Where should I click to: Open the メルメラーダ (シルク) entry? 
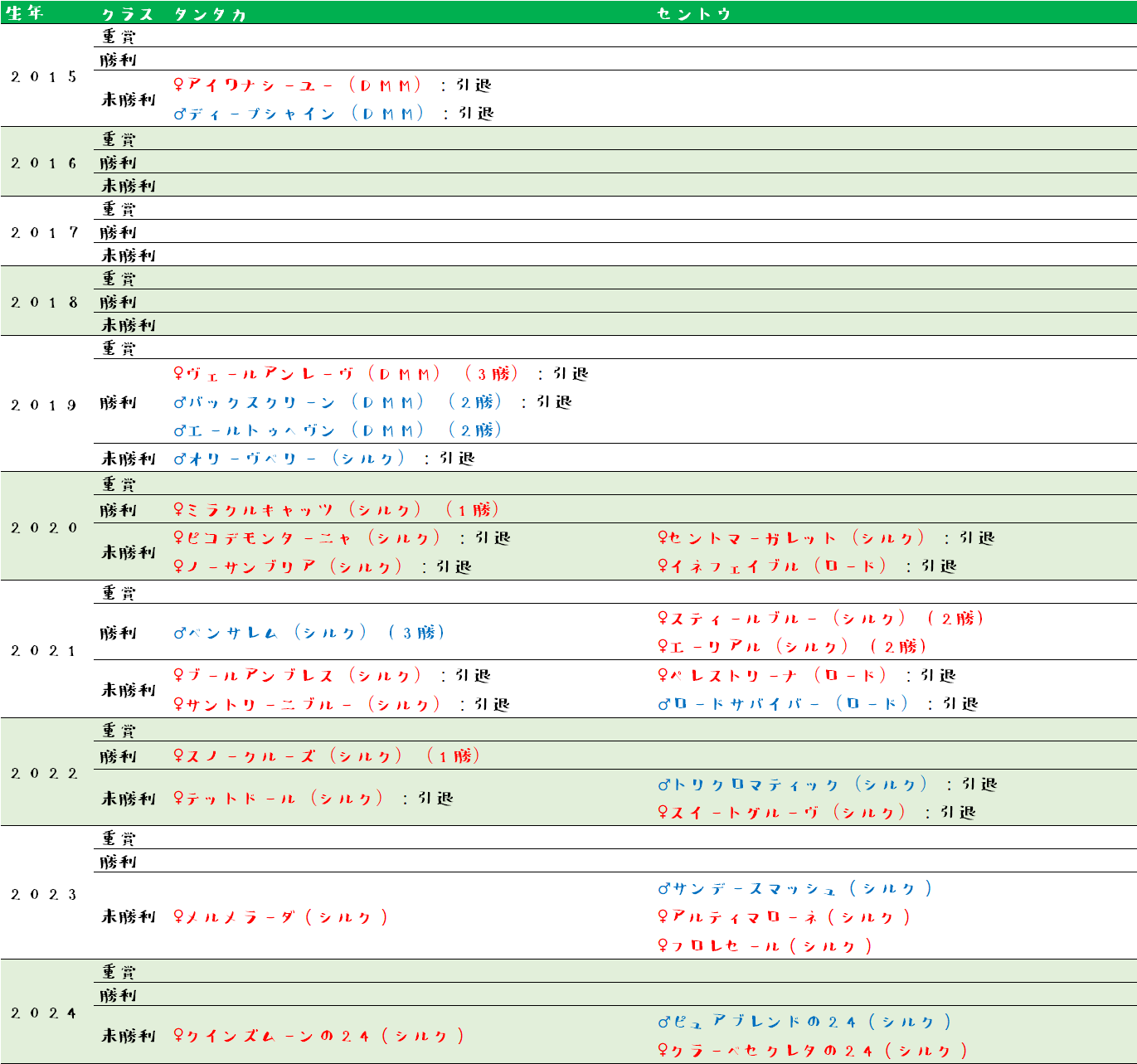(280, 917)
